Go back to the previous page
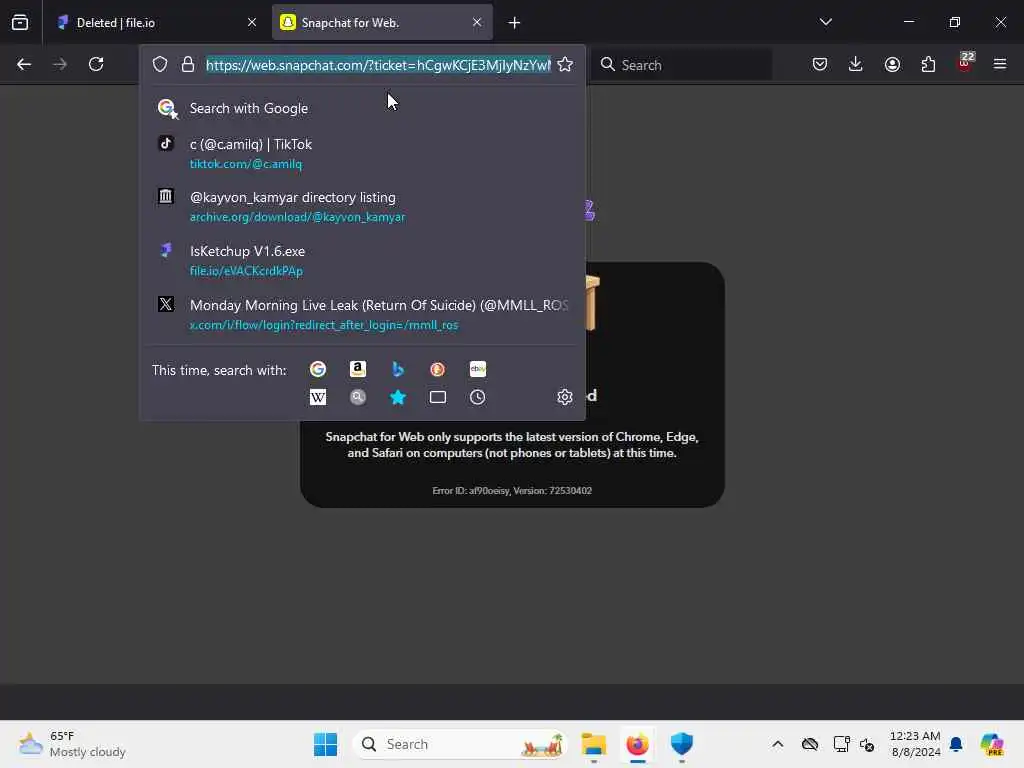Image resolution: width=1024 pixels, height=768 pixels. pyautogui.click(x=24, y=64)
